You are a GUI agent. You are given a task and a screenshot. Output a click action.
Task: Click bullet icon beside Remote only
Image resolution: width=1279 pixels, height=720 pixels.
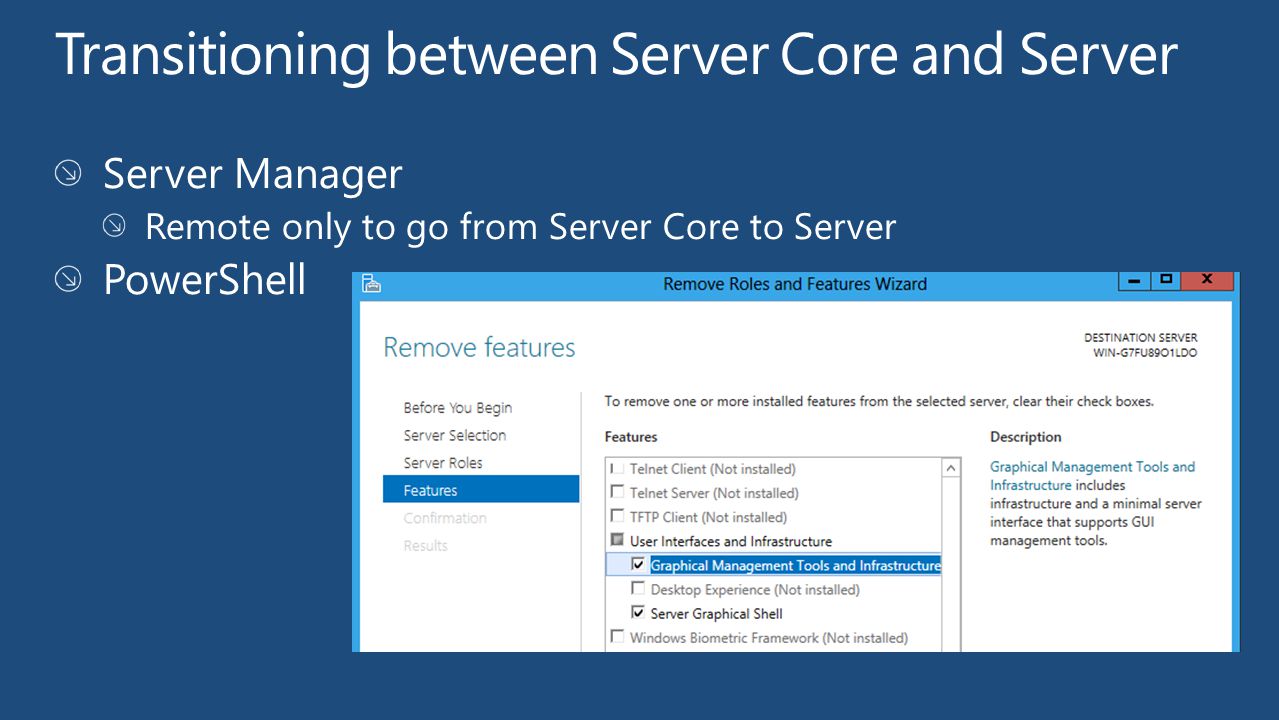click(x=115, y=227)
